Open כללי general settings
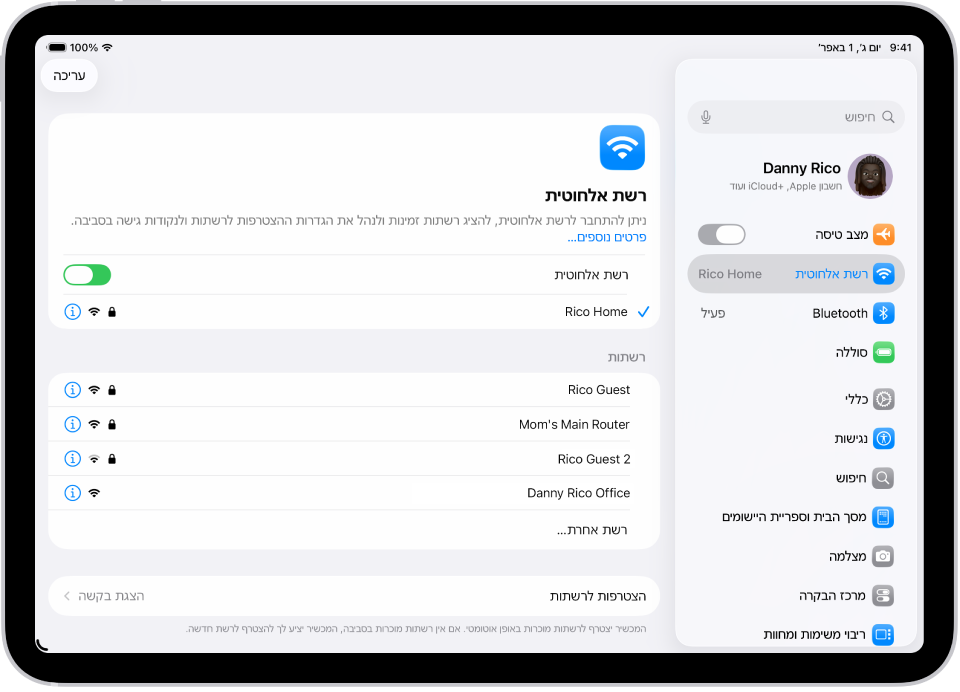This screenshot has width=960, height=692. coord(796,399)
